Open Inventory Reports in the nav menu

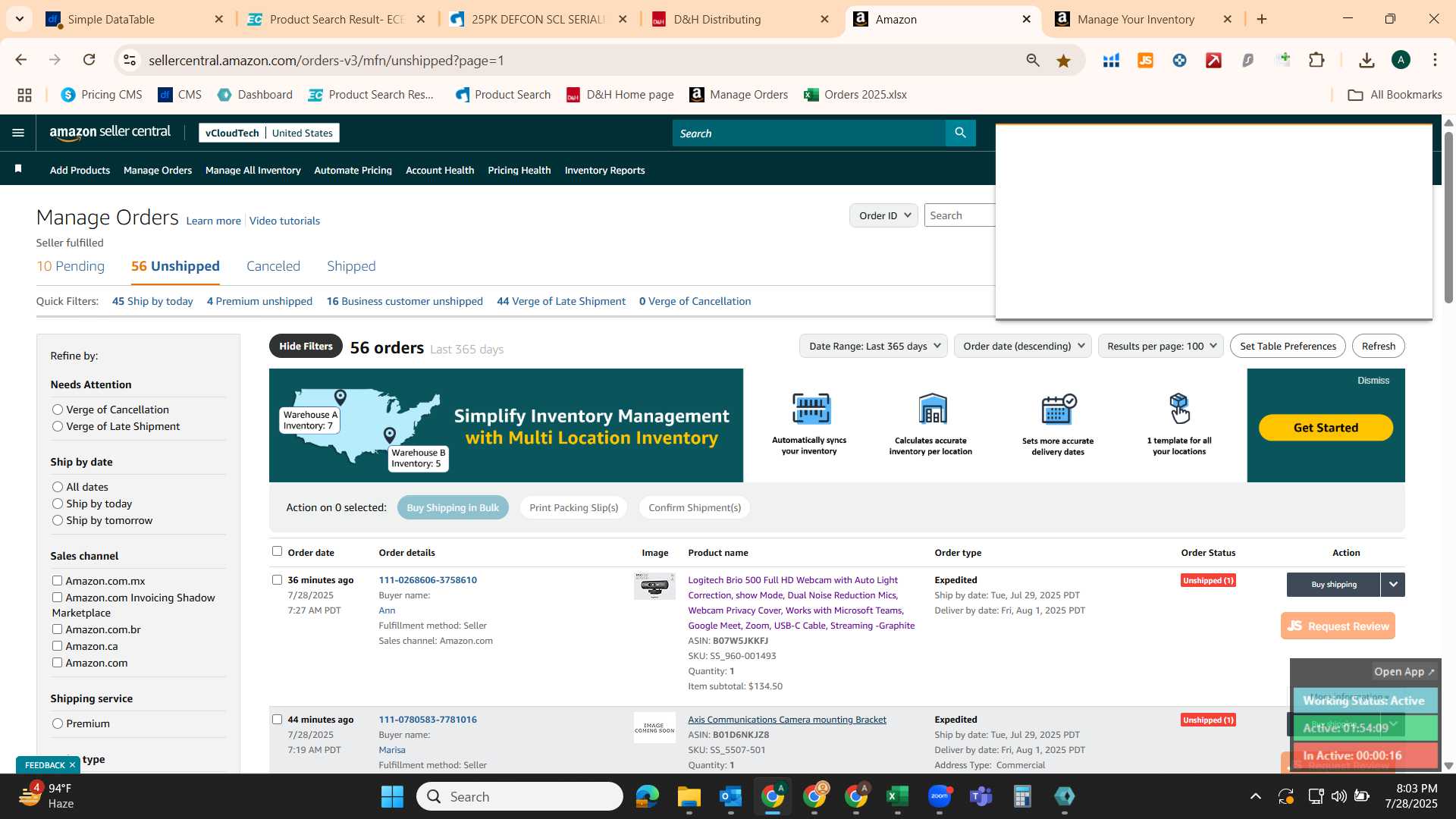coord(604,170)
